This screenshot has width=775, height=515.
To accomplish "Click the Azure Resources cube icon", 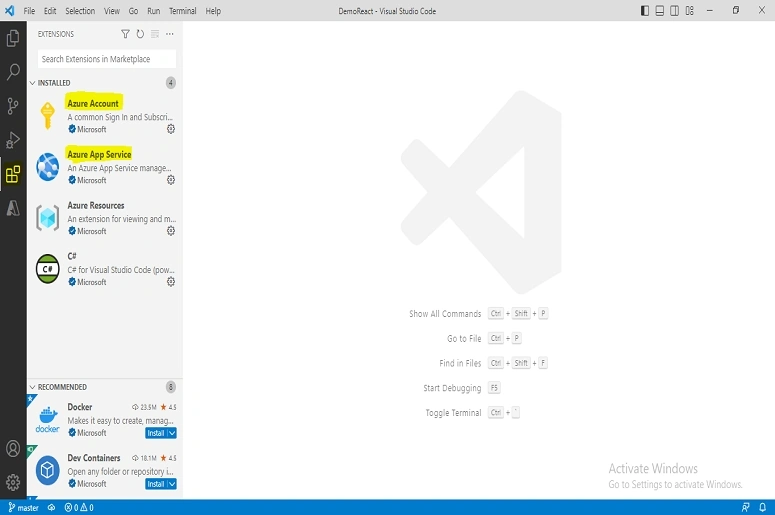I will tap(47, 218).
